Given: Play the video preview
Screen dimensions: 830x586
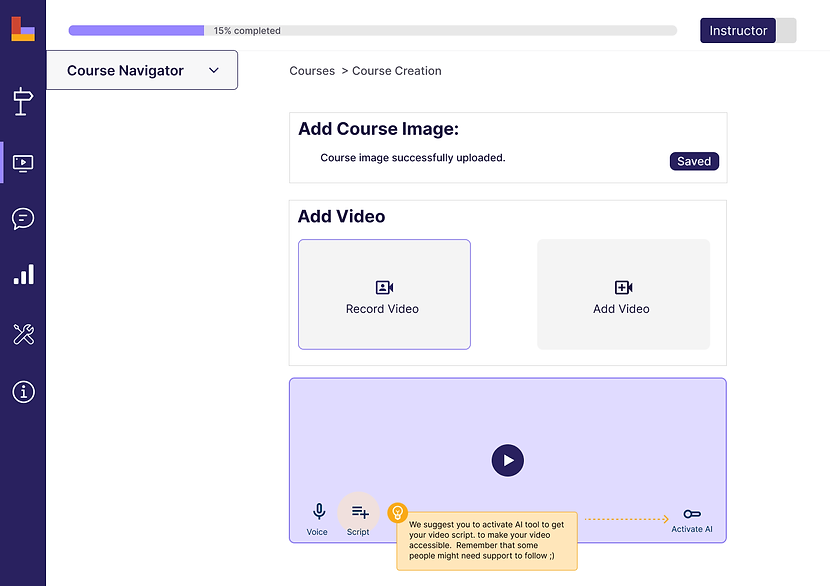Looking at the screenshot, I should [508, 460].
